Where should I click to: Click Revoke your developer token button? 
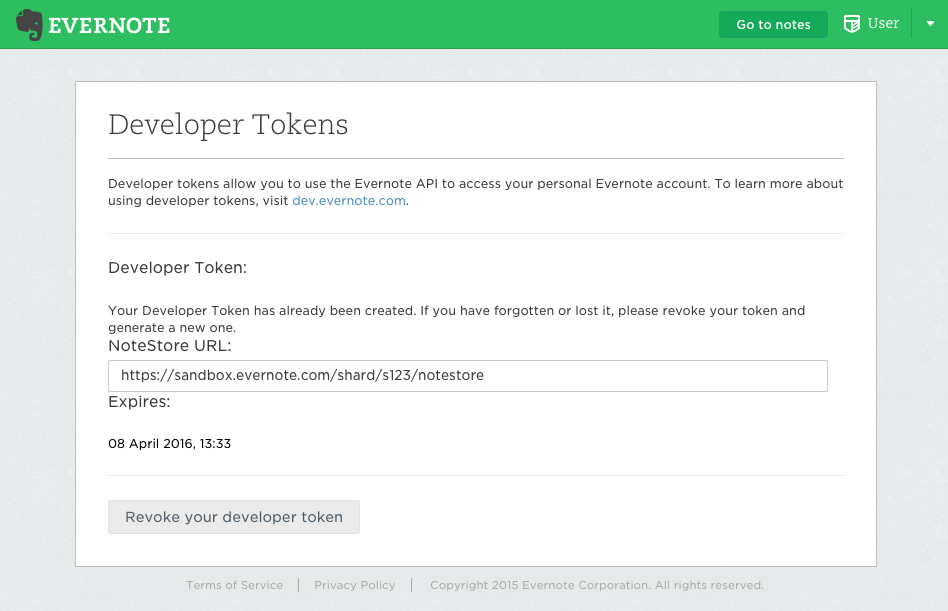[234, 517]
